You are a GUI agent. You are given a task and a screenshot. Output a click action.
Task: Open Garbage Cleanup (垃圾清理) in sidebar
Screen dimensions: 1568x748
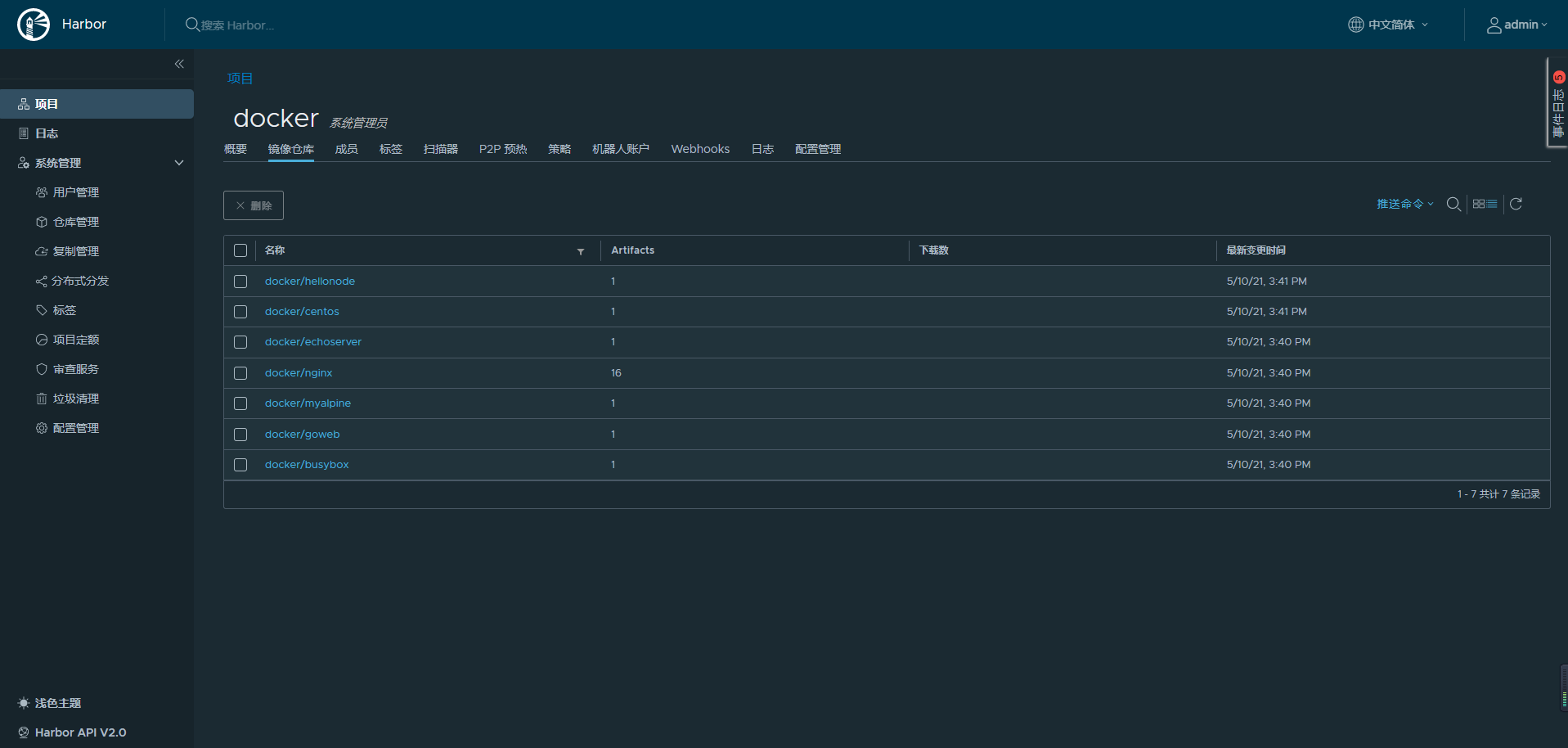[75, 399]
